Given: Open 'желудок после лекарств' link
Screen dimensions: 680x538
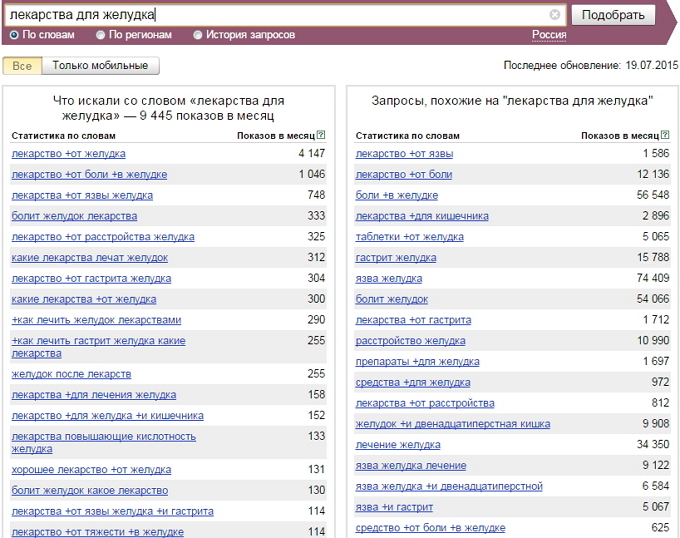Looking at the screenshot, I should pos(71,374).
